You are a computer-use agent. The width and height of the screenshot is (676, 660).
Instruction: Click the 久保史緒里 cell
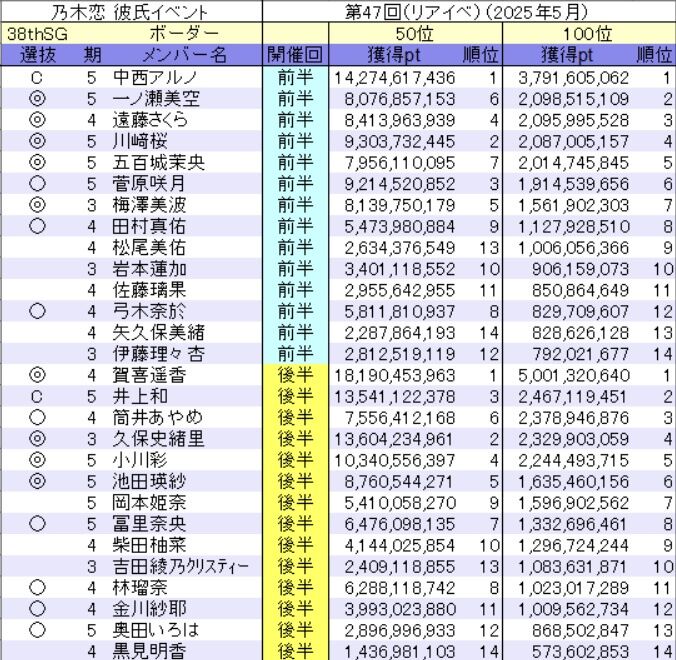click(158, 439)
